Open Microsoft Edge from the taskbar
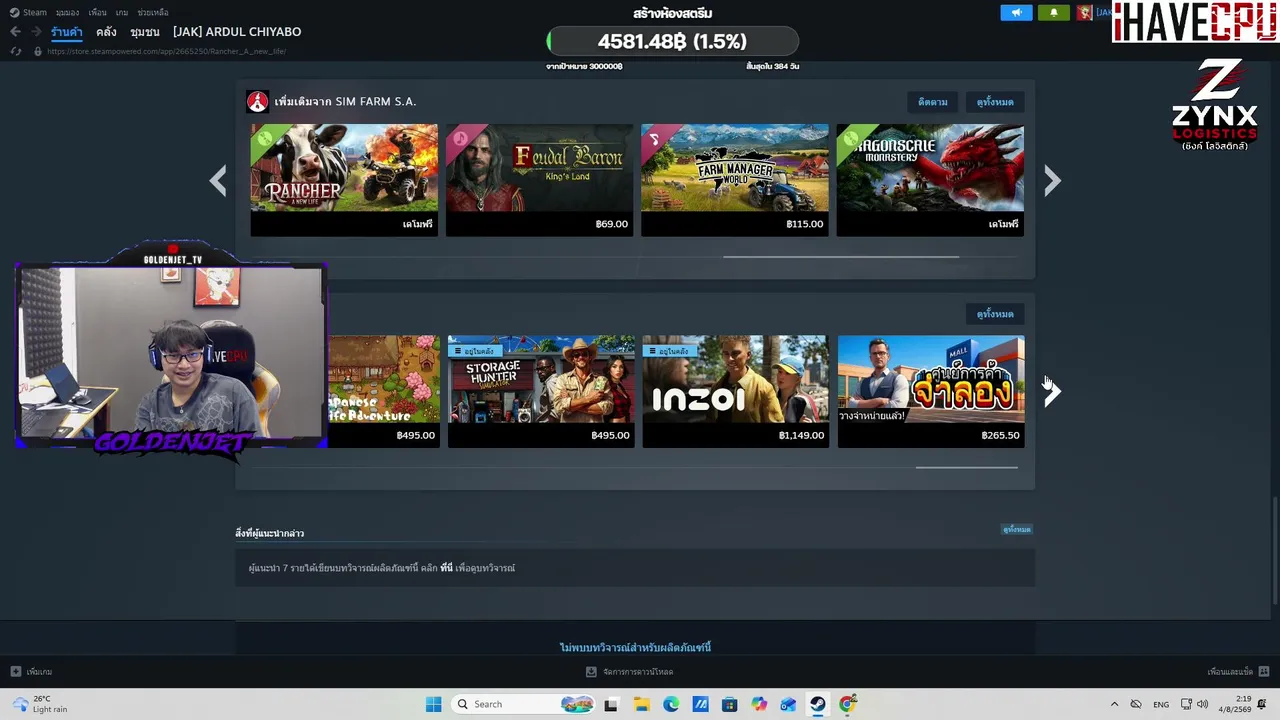1280x720 pixels. (x=671, y=704)
